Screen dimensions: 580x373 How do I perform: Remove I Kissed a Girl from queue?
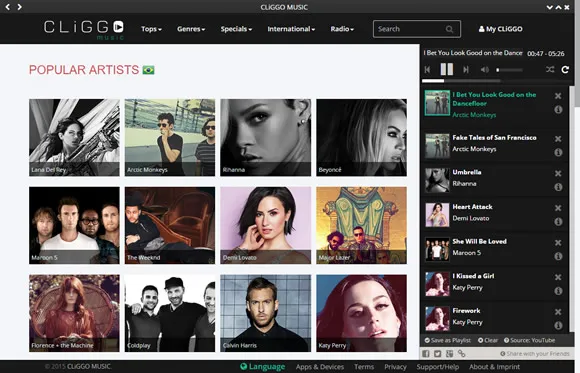pos(558,277)
